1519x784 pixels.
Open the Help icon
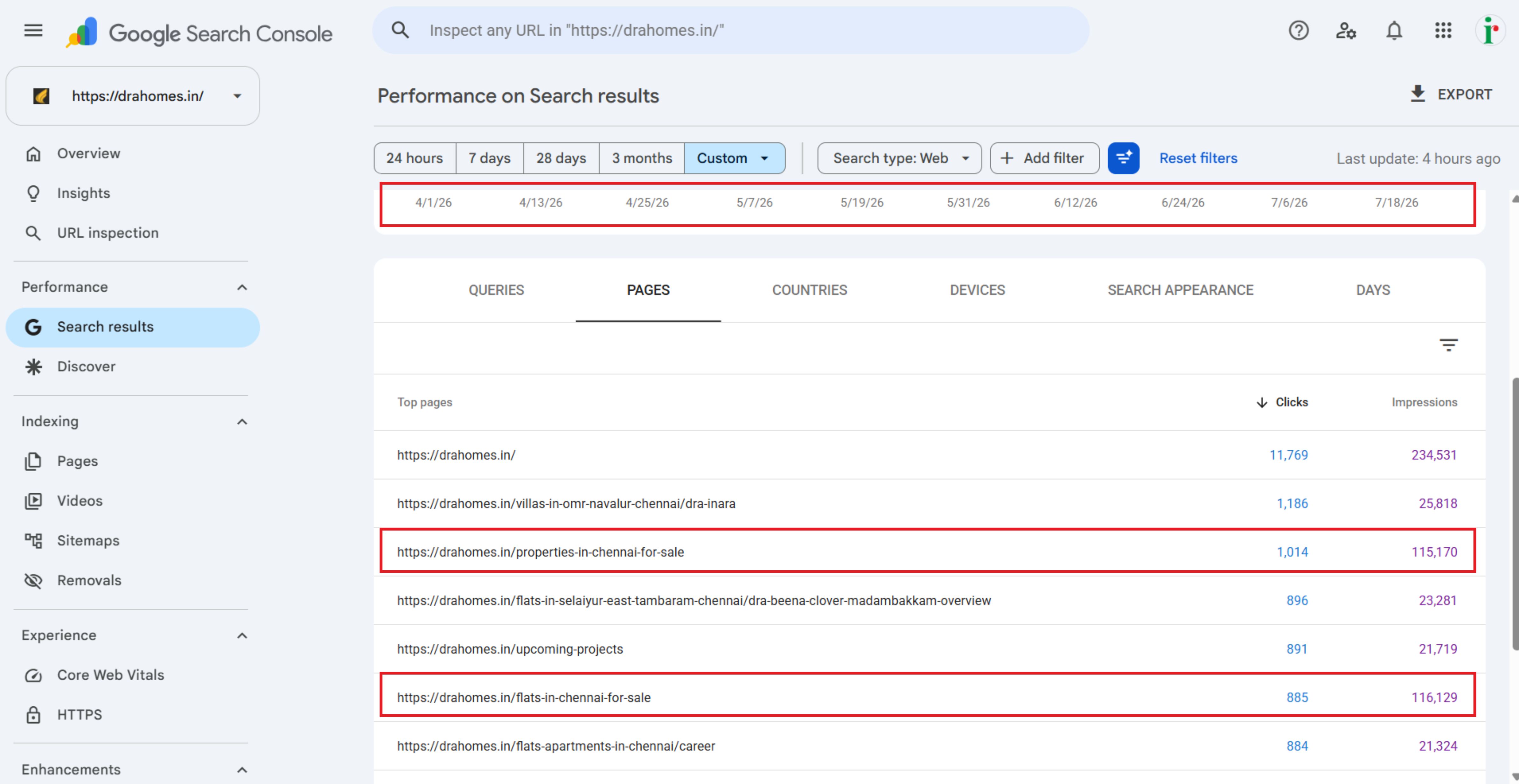click(x=1298, y=30)
